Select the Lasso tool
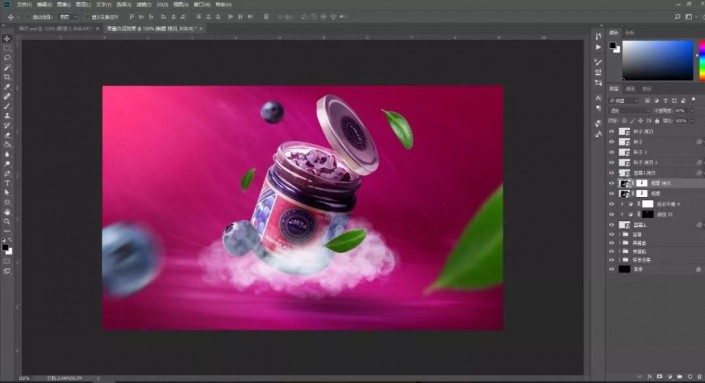705x383 pixels. (7, 58)
